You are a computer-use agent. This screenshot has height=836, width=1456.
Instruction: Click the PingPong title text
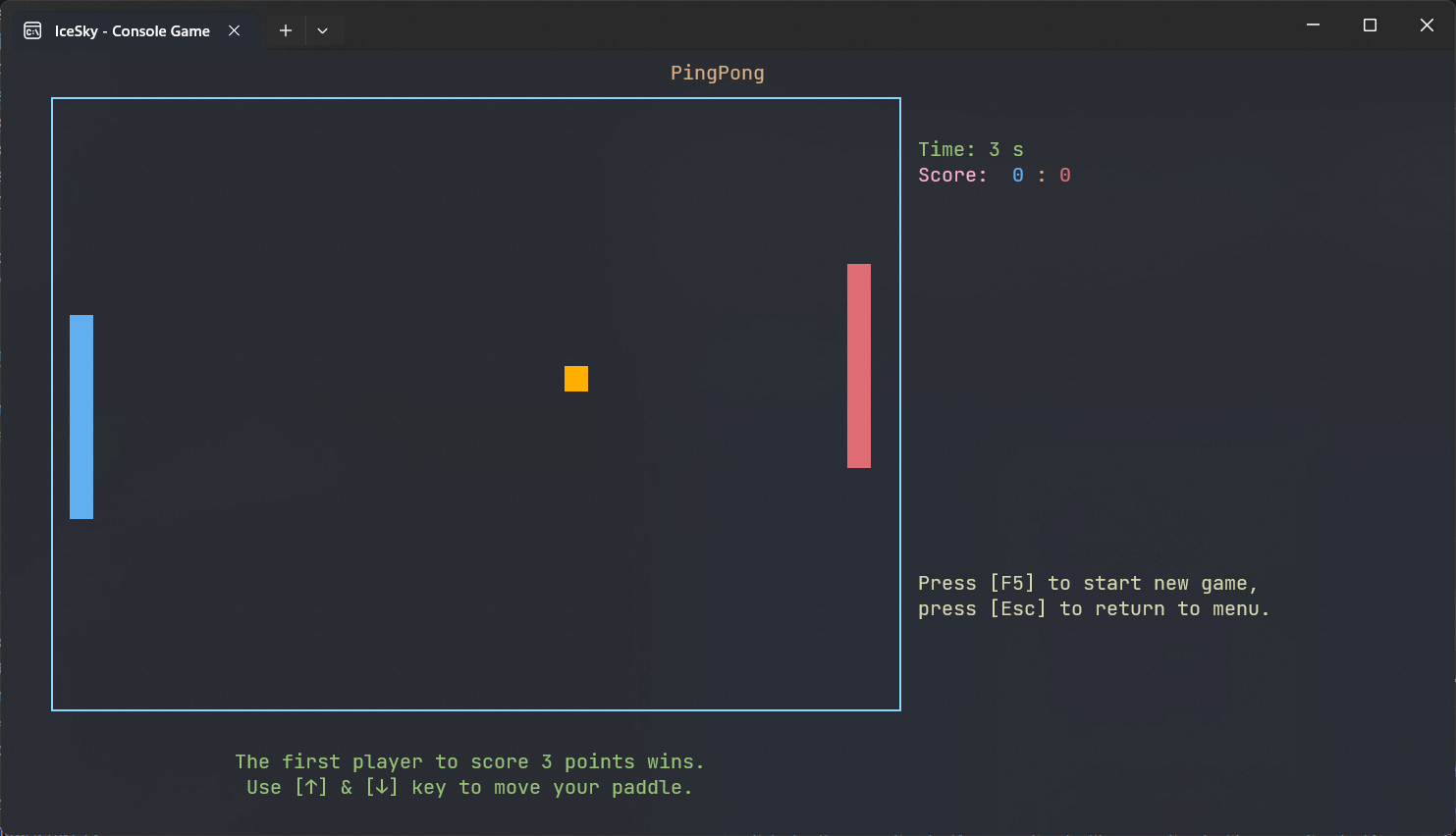click(x=718, y=73)
